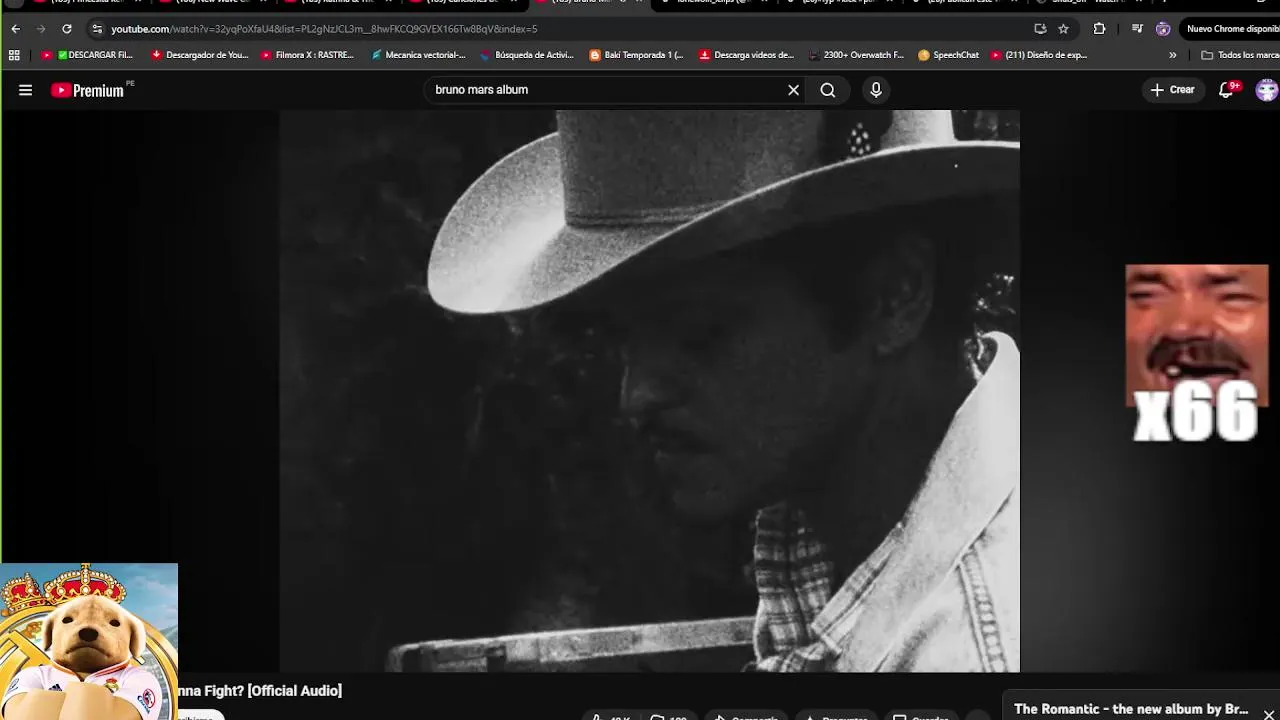Open the 'Baki Temporada 1' bookmark
The height and width of the screenshot is (720, 1280).
pos(636,55)
